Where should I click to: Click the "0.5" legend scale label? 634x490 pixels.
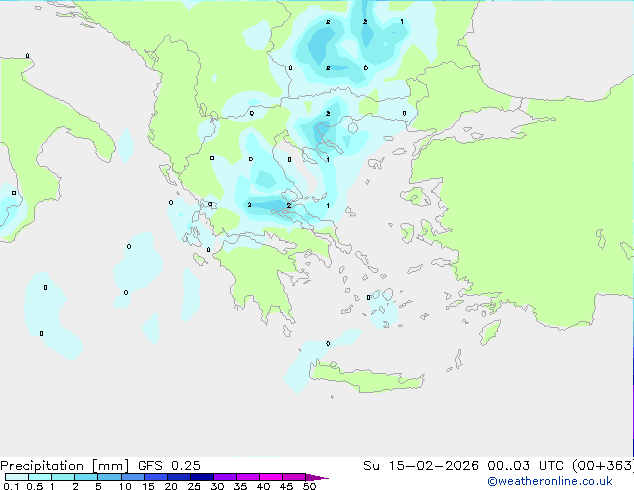(35, 486)
